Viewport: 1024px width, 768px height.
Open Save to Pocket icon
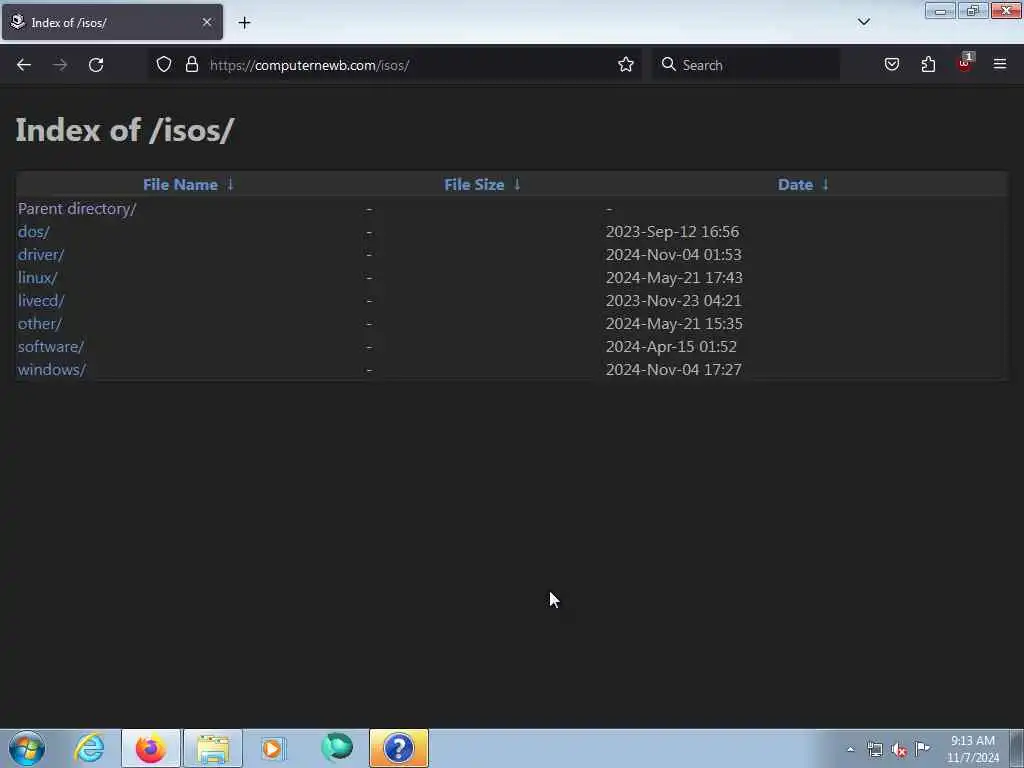point(892,65)
